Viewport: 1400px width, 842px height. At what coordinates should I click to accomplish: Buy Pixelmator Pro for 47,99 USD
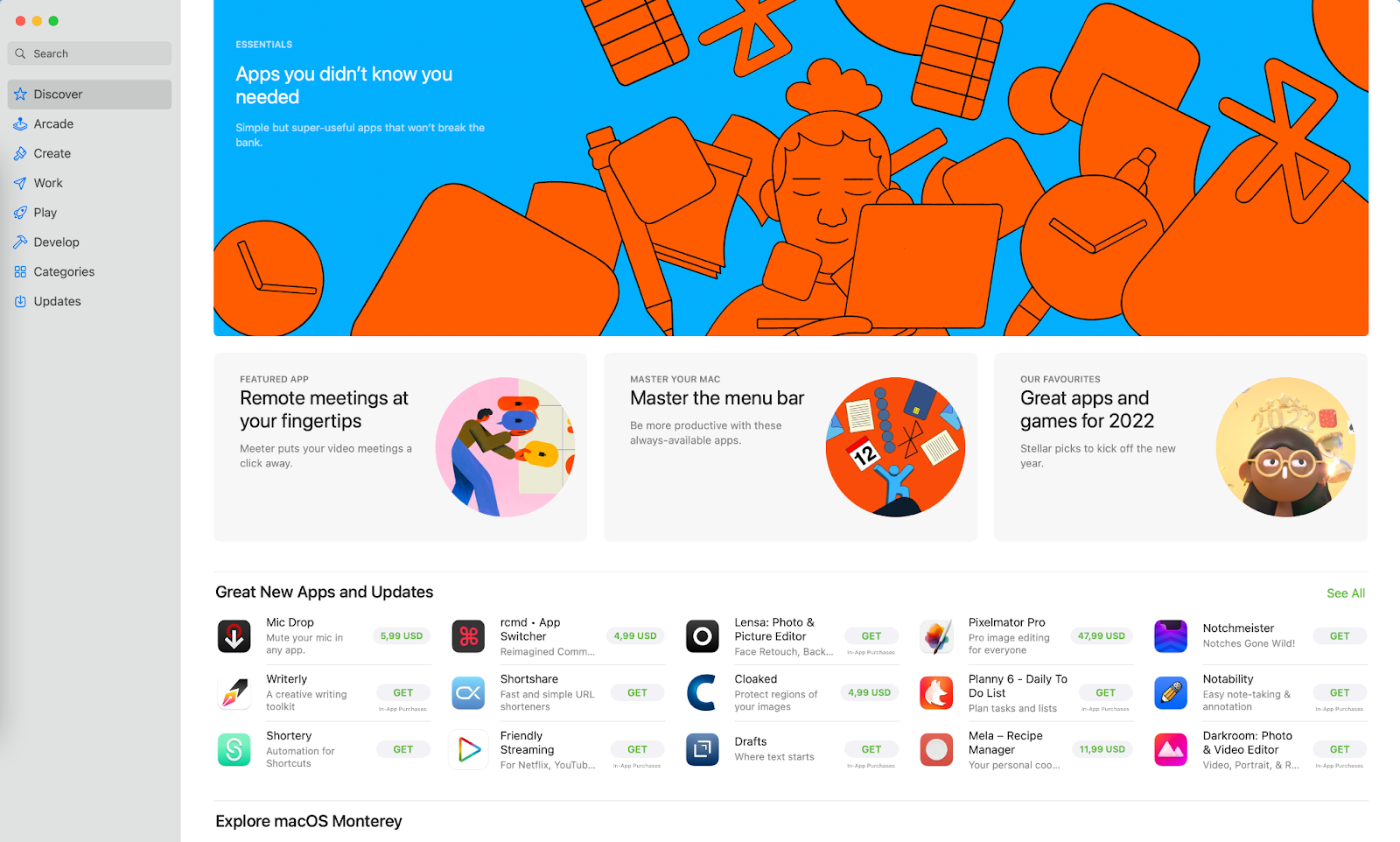(1102, 636)
